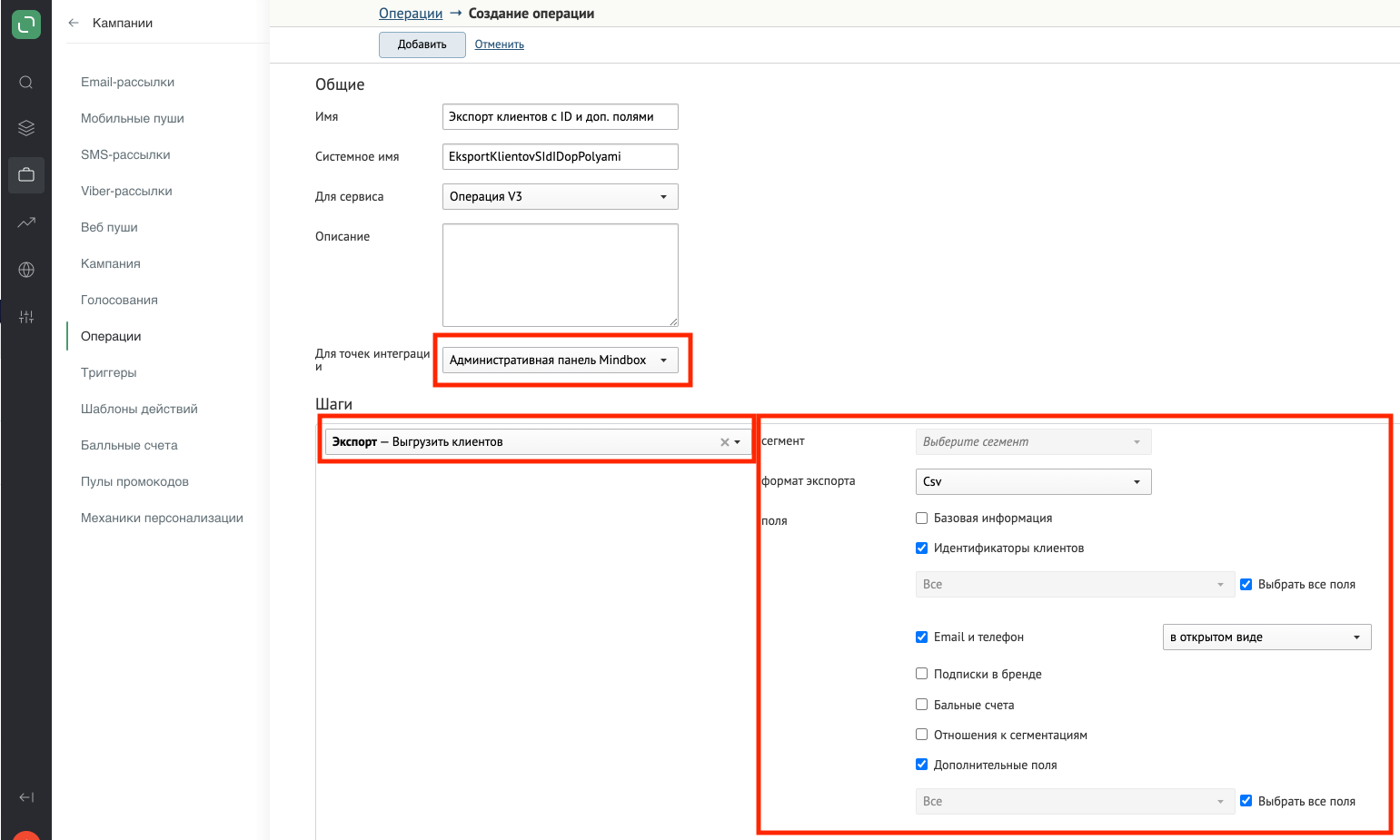Click the Общие section heading

tap(340, 84)
